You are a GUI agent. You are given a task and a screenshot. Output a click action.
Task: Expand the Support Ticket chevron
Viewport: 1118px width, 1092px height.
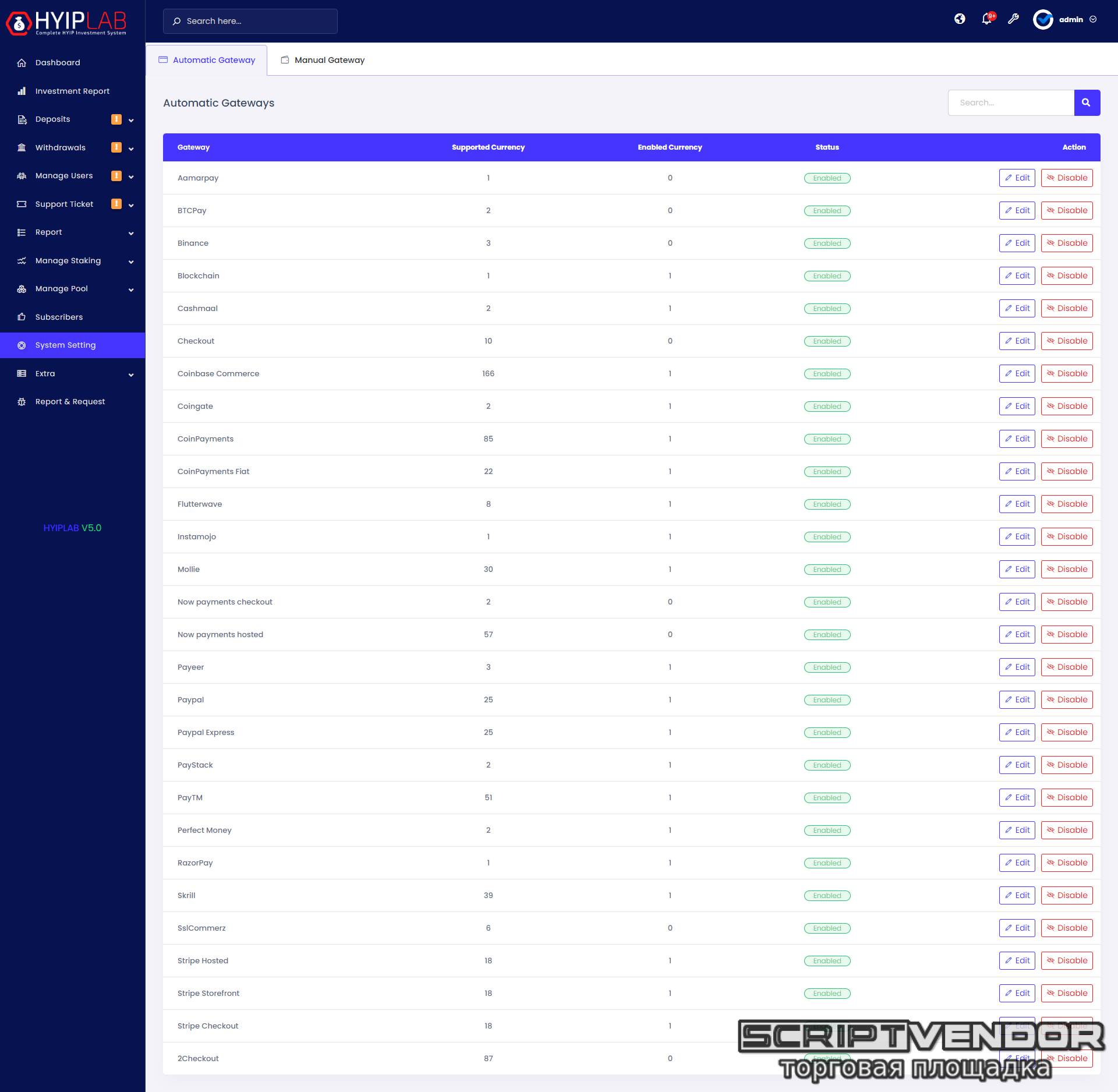coord(131,205)
